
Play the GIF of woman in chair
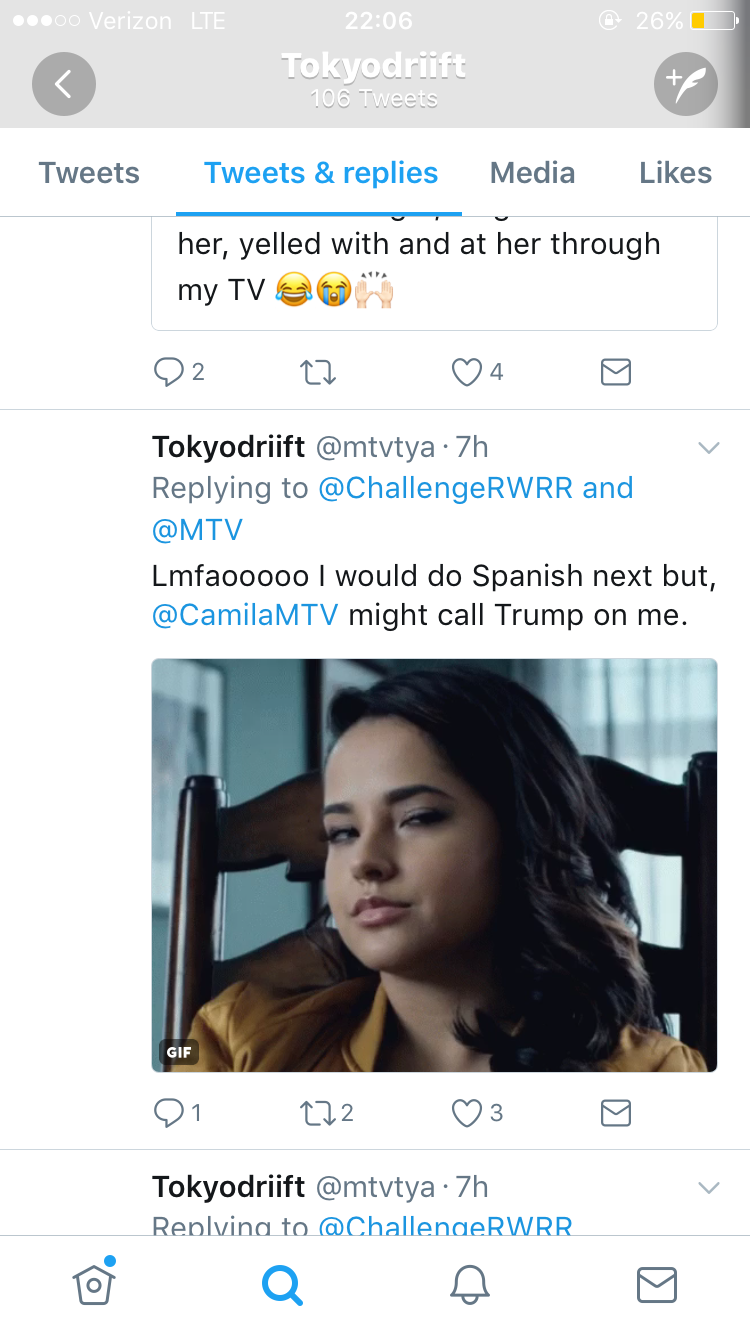point(434,865)
